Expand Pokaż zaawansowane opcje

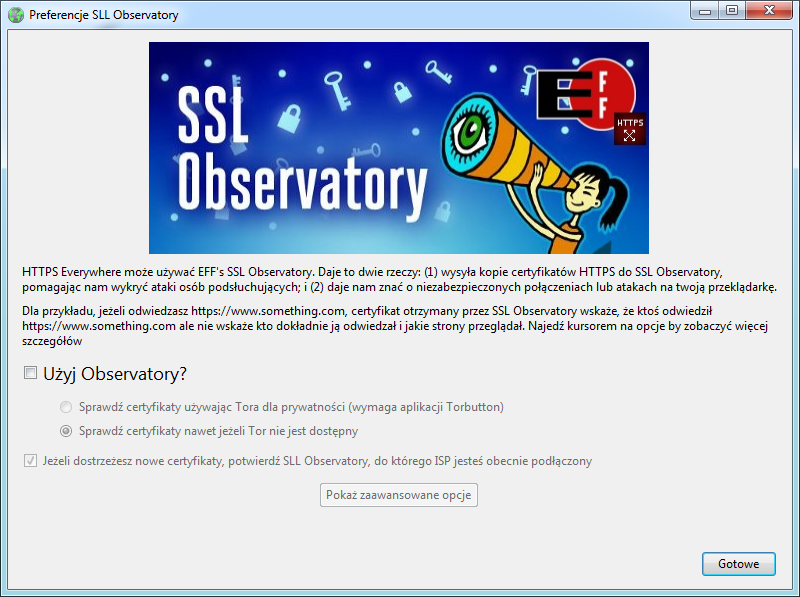pyautogui.click(x=399, y=495)
